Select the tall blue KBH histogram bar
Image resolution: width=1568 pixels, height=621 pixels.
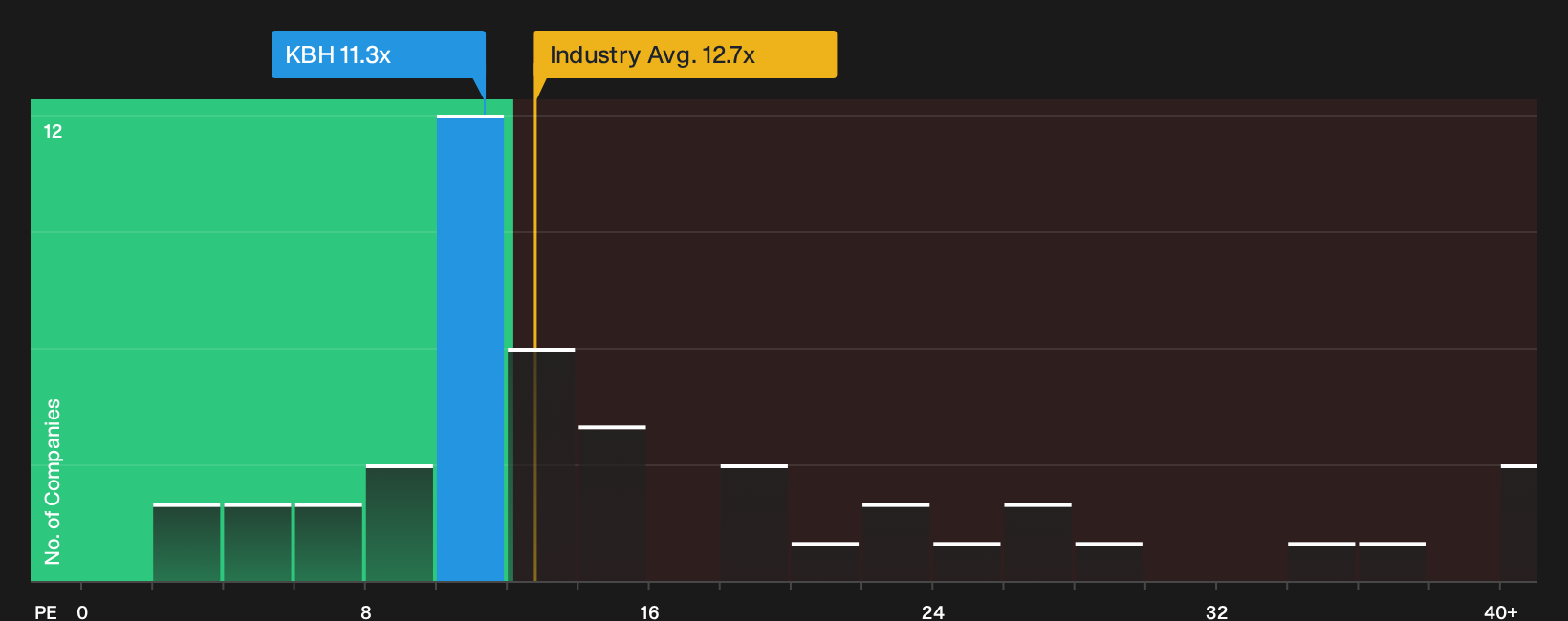point(470,348)
